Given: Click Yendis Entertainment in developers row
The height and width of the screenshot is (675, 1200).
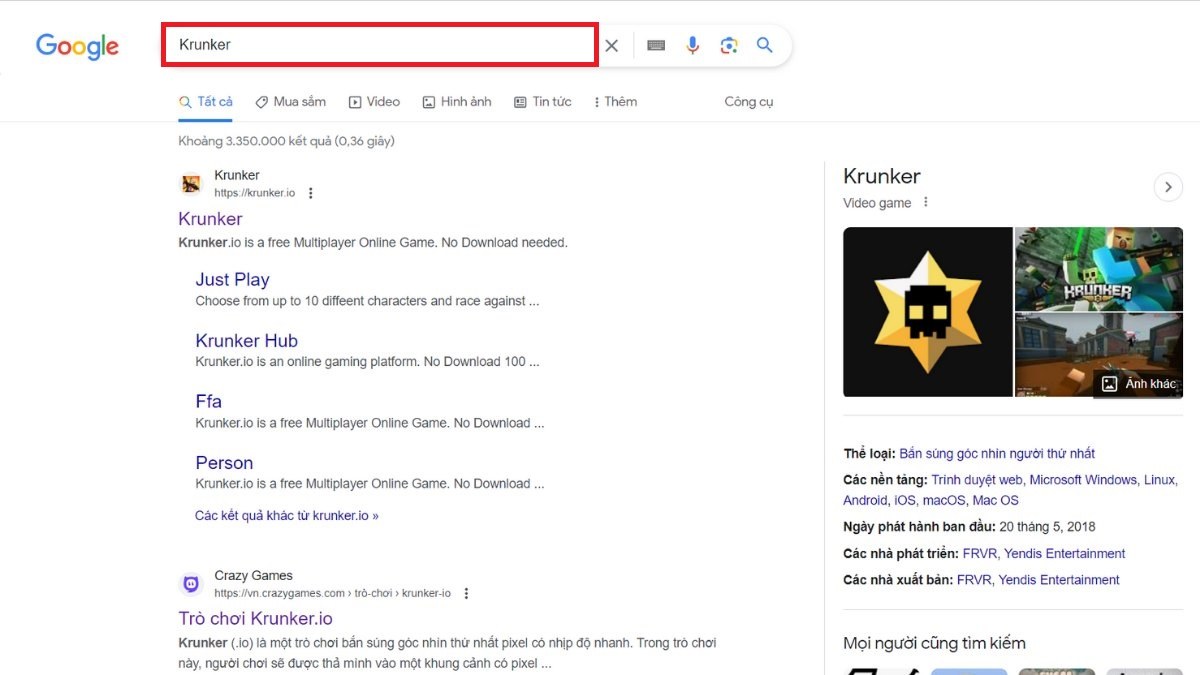Looking at the screenshot, I should (1064, 554).
